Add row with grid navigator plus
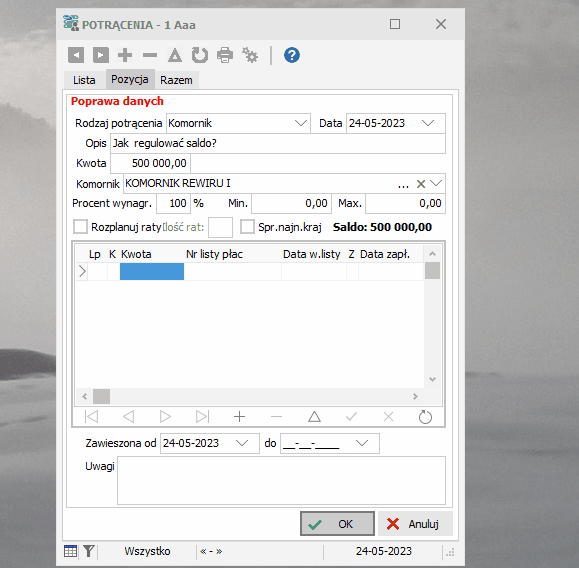This screenshot has width=579, height=568. click(239, 417)
